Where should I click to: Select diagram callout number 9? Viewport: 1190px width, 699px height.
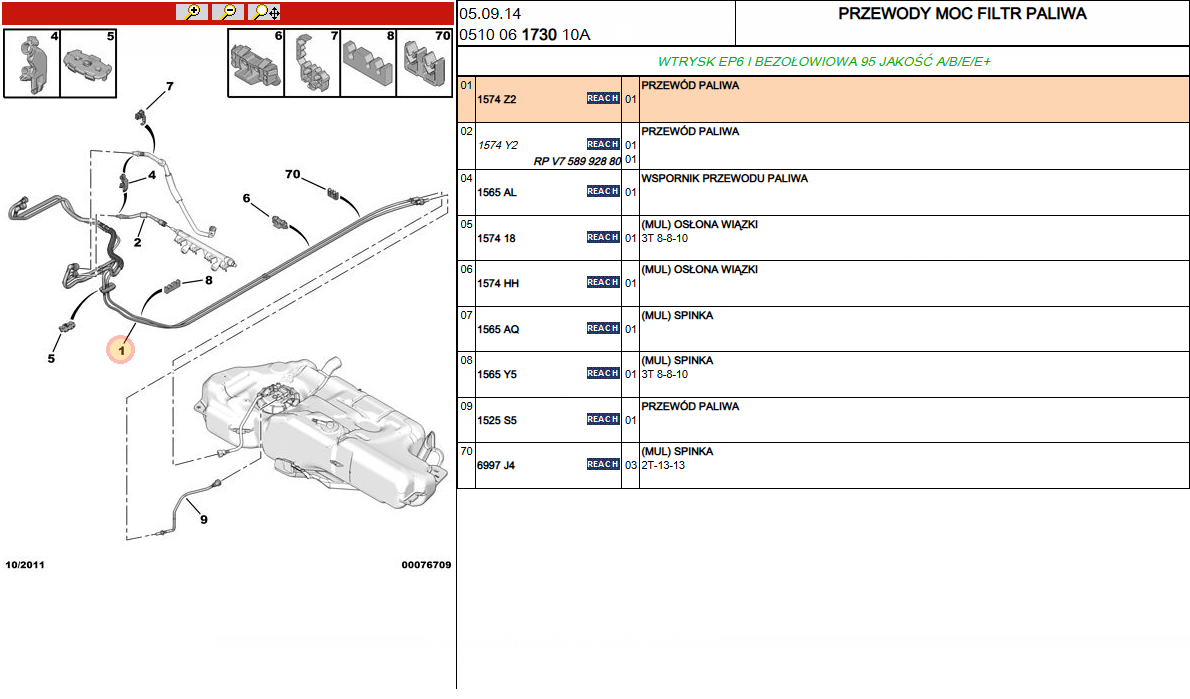click(x=203, y=520)
